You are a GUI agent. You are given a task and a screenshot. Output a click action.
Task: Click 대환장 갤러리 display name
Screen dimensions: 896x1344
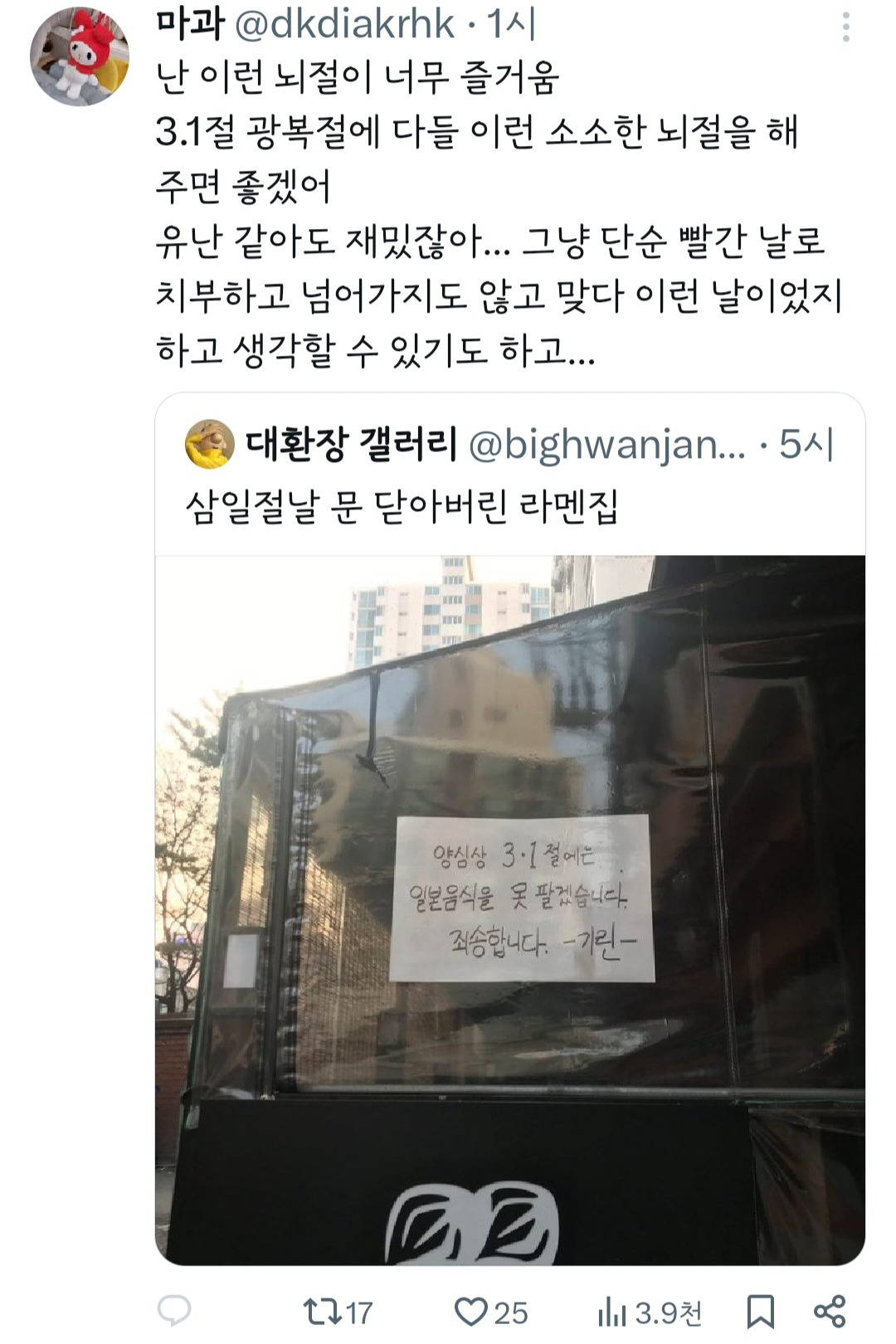(352, 445)
